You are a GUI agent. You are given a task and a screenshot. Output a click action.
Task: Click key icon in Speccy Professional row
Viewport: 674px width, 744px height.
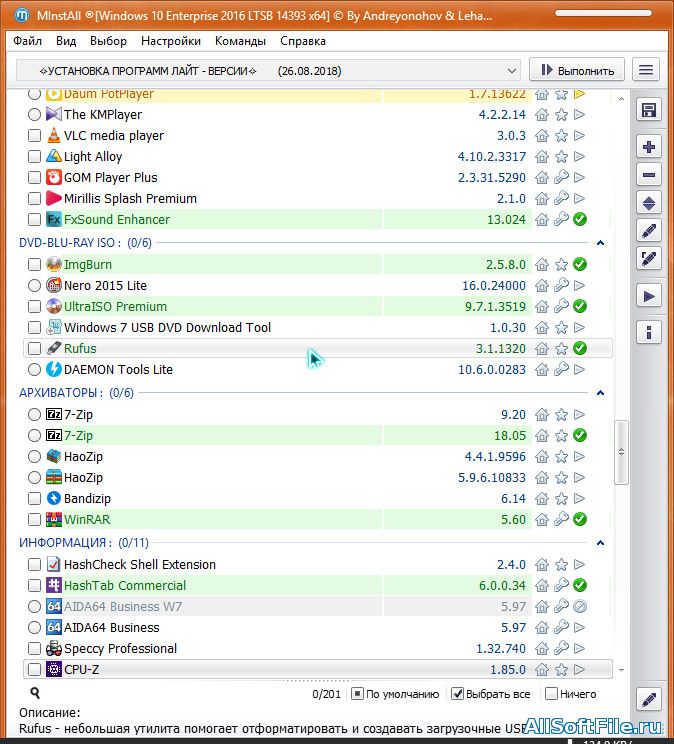coord(561,648)
